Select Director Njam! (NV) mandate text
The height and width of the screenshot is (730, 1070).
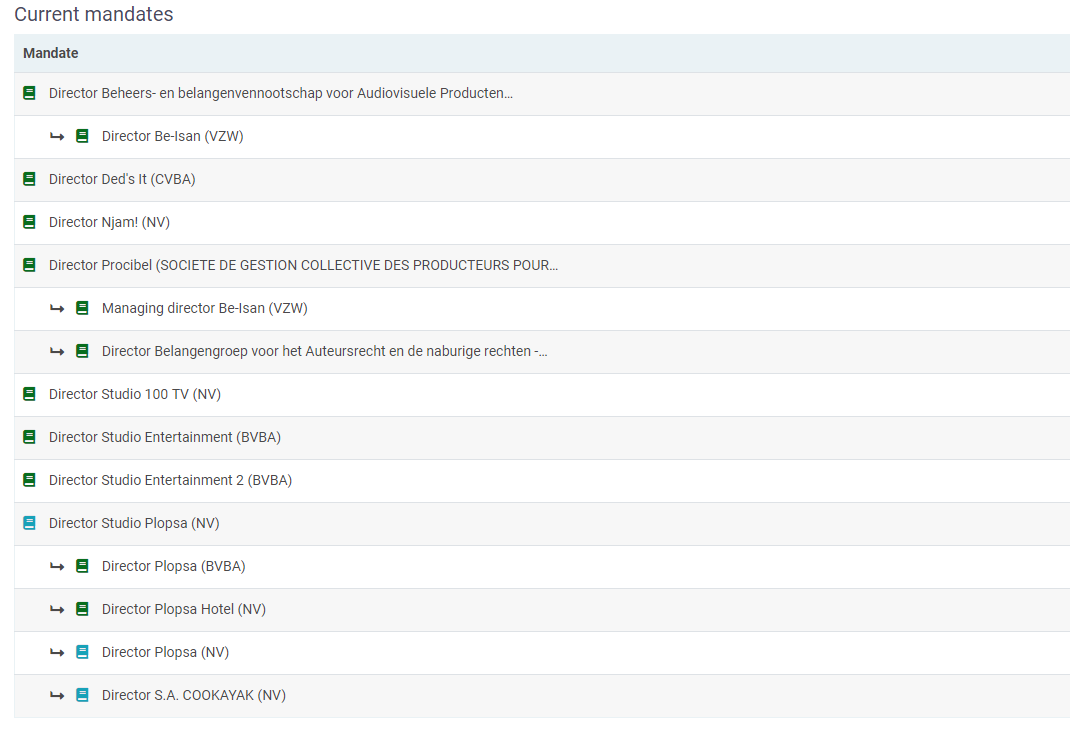point(110,223)
